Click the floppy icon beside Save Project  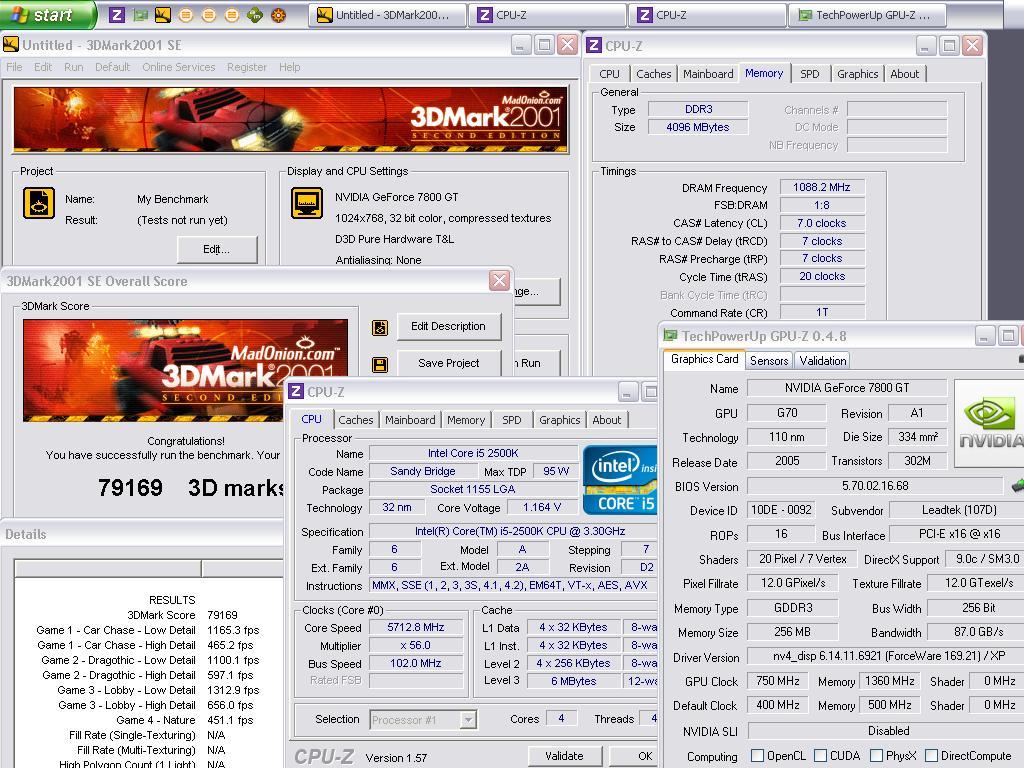pyautogui.click(x=379, y=364)
